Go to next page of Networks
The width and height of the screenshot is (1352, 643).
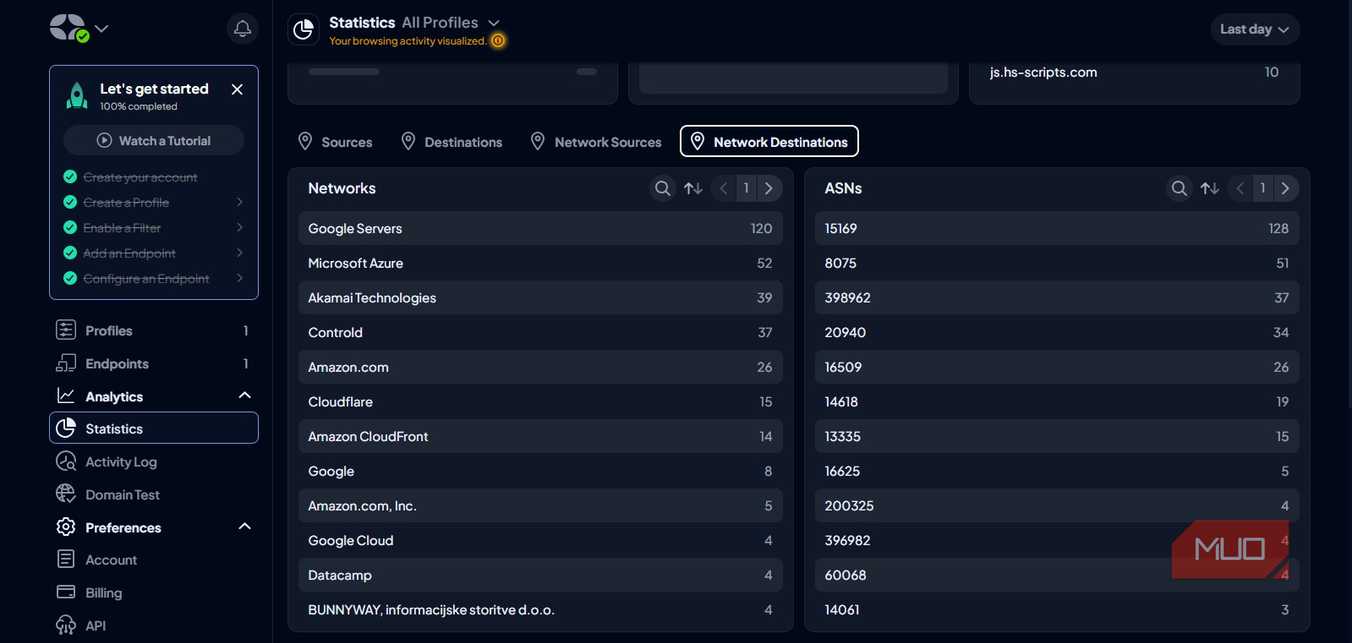tap(769, 188)
